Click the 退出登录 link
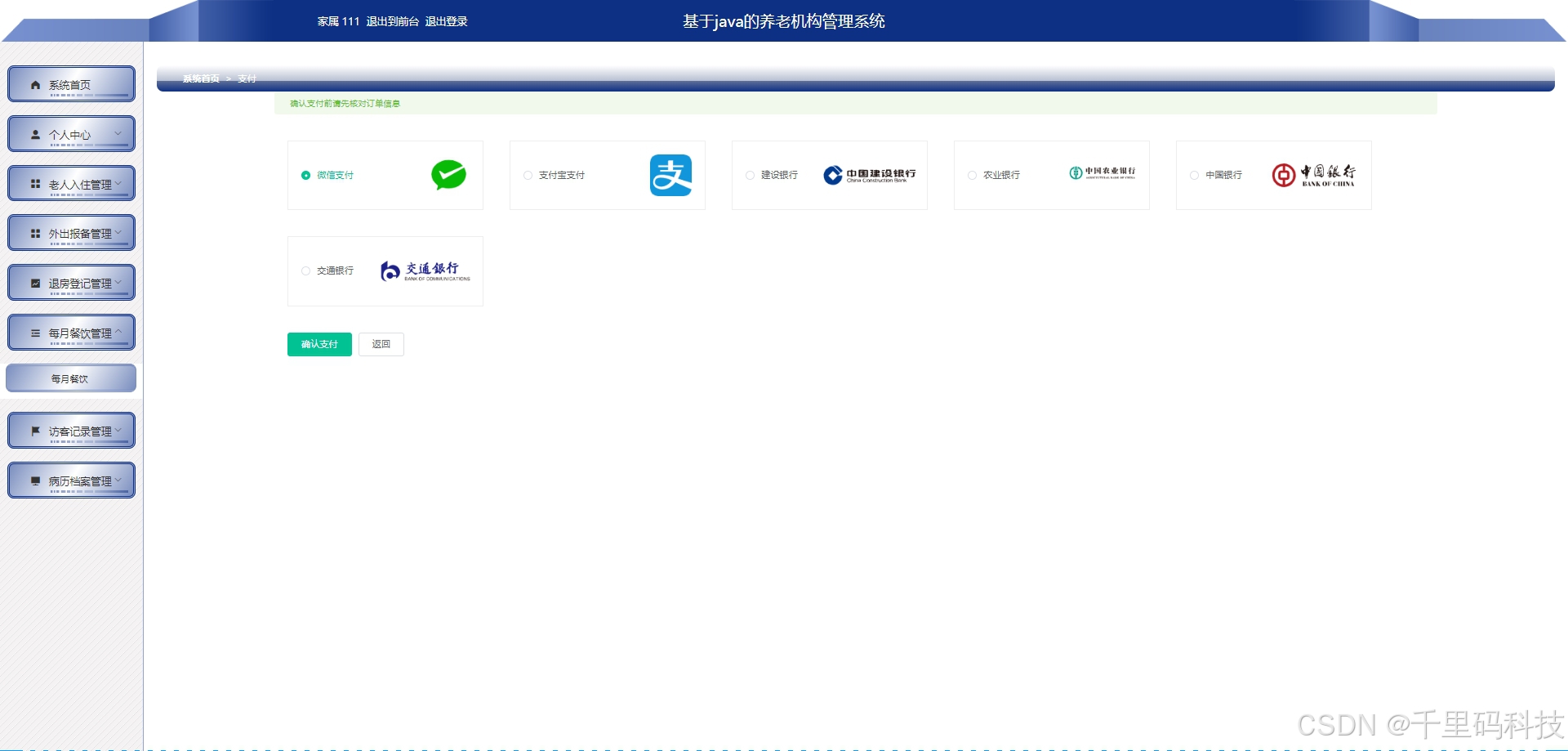1568x751 pixels. (x=446, y=21)
